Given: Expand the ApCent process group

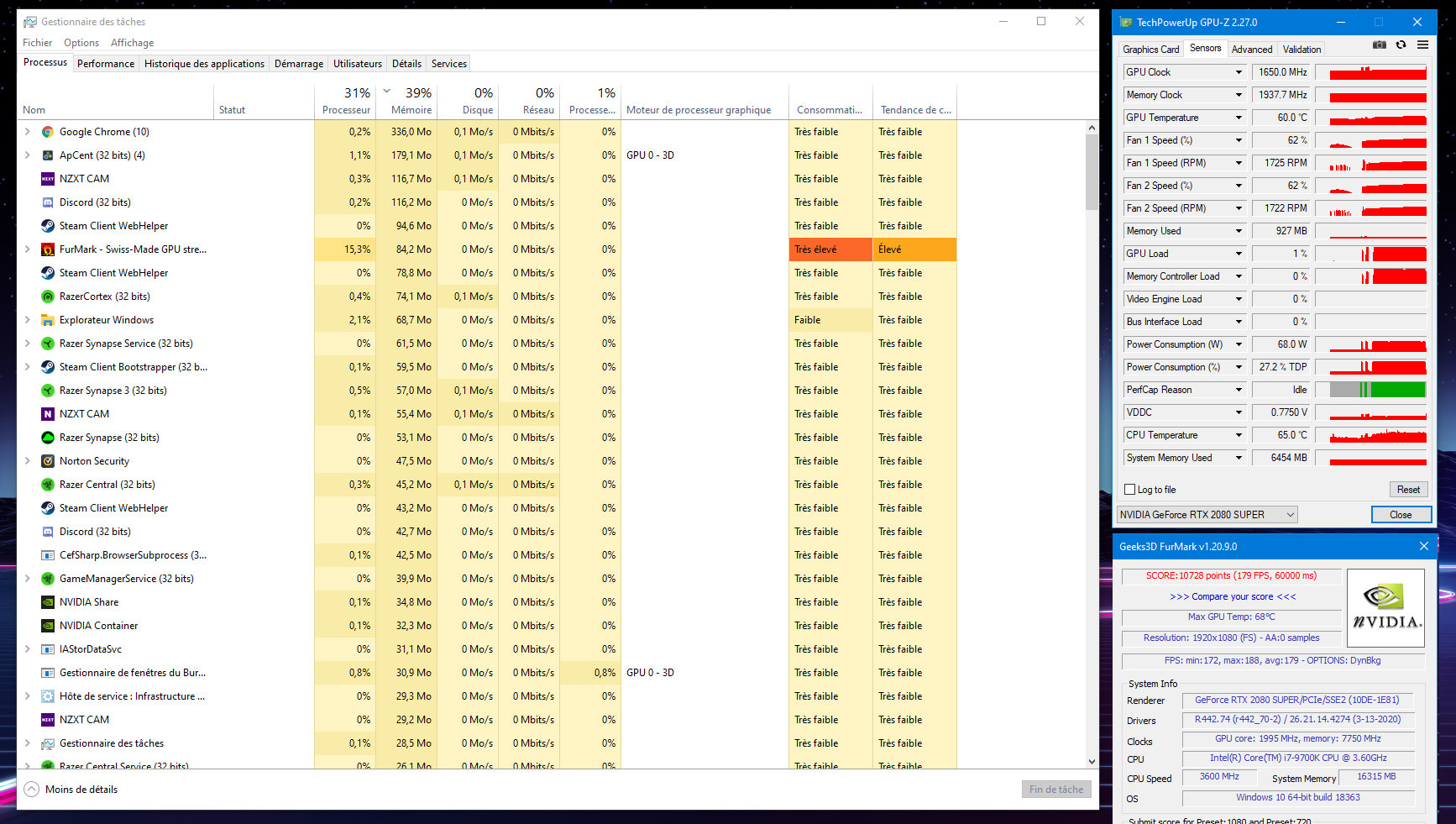Looking at the screenshot, I should pos(28,155).
